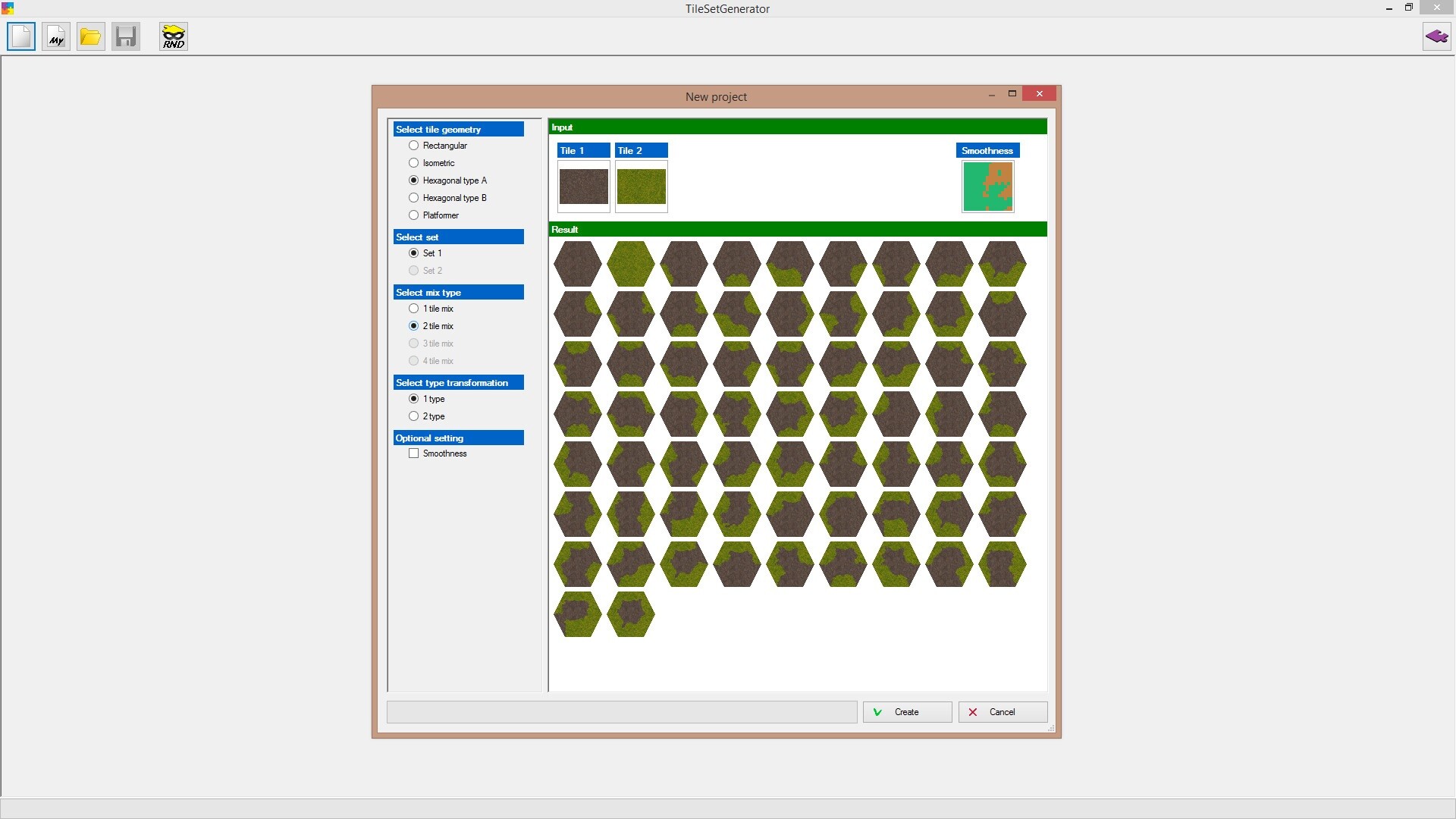Switch mix type to 1 tile mix
The width and height of the screenshot is (1456, 819).
[414, 309]
